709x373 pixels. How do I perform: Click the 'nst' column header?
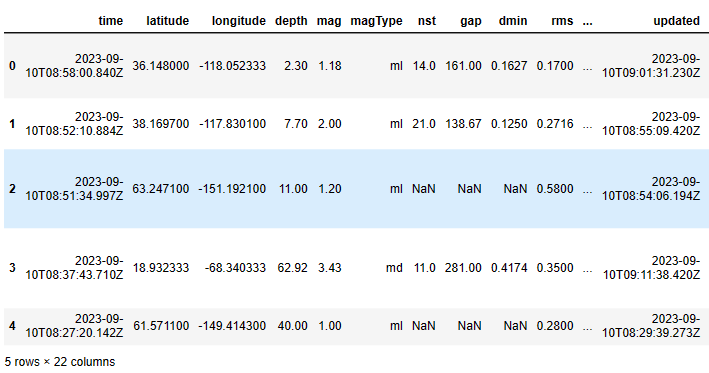click(427, 21)
